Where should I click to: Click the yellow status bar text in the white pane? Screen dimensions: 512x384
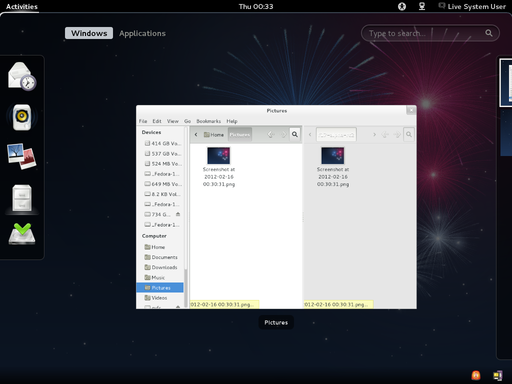click(224, 305)
